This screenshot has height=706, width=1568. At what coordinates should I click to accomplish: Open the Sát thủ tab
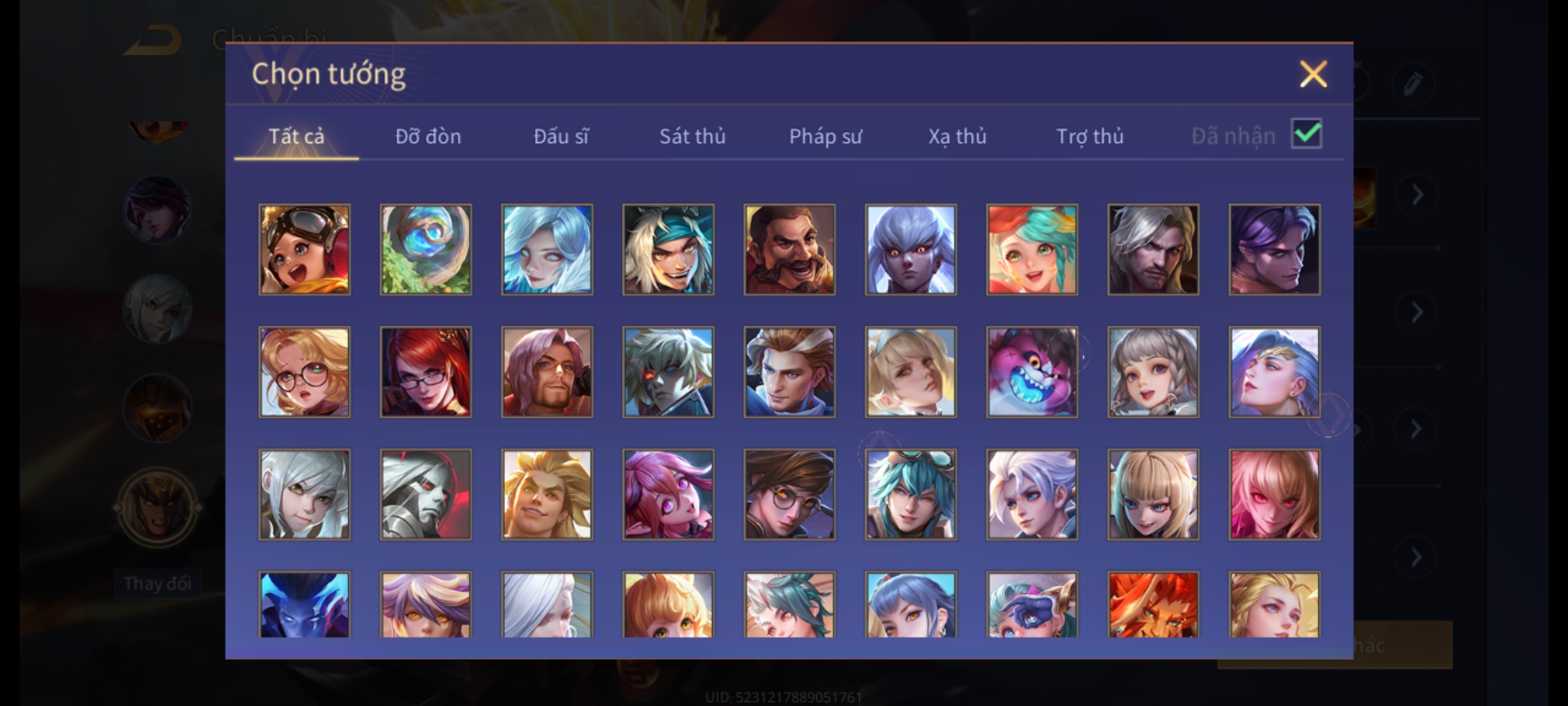click(693, 136)
